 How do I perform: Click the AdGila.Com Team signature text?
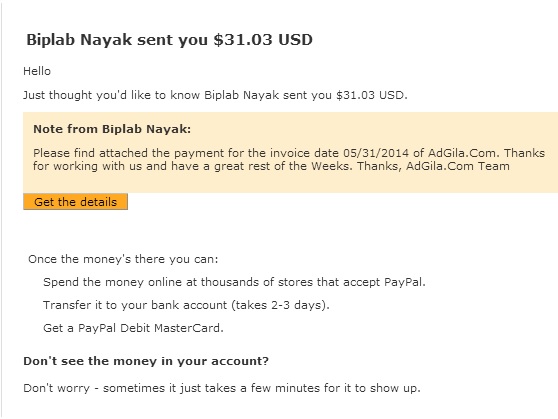point(458,166)
